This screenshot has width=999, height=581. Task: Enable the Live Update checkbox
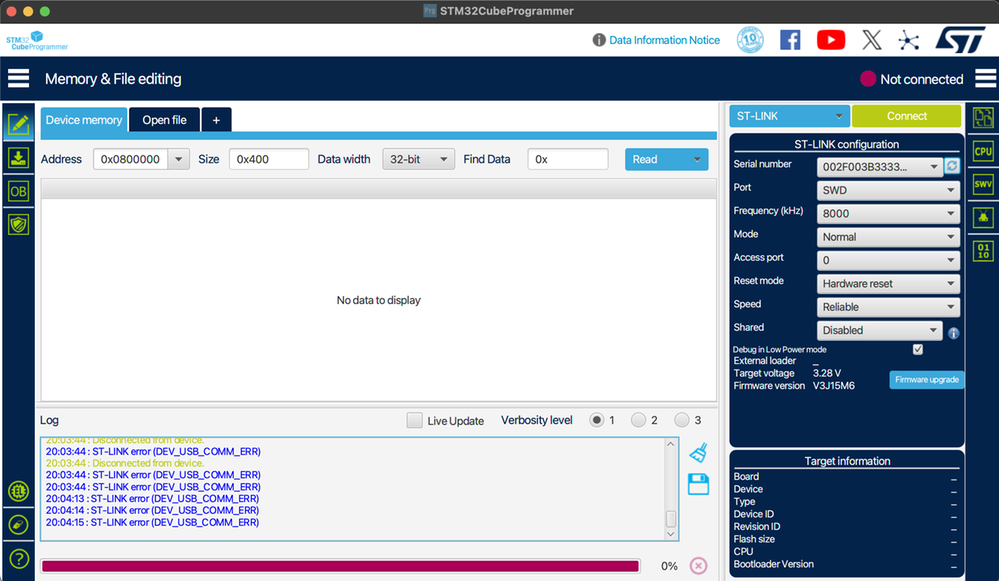click(x=414, y=420)
